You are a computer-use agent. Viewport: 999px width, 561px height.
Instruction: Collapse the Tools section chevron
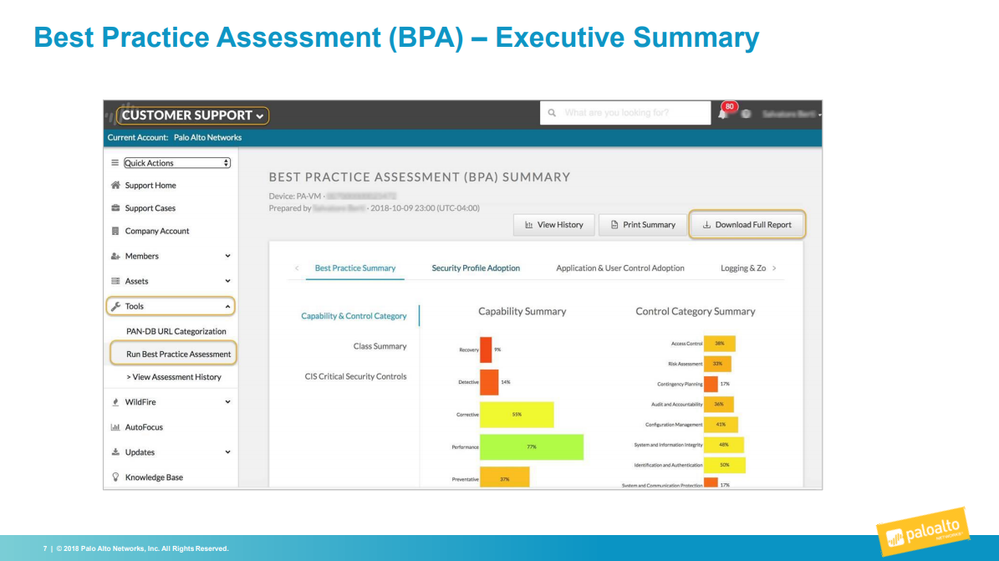[227, 306]
